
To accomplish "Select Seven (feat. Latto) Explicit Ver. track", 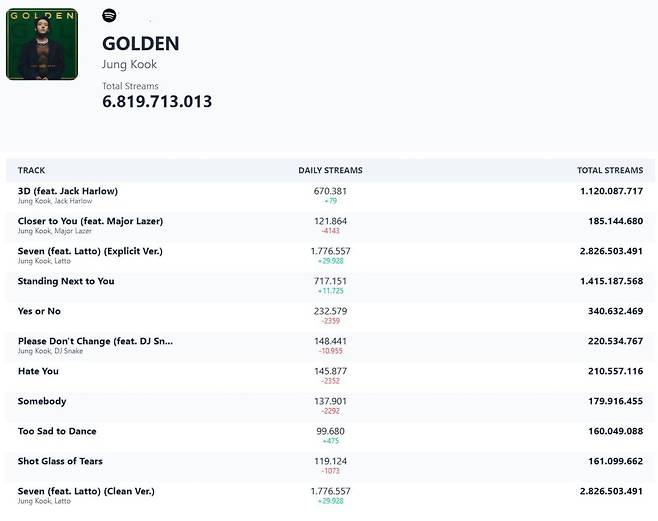I will tap(90, 251).
